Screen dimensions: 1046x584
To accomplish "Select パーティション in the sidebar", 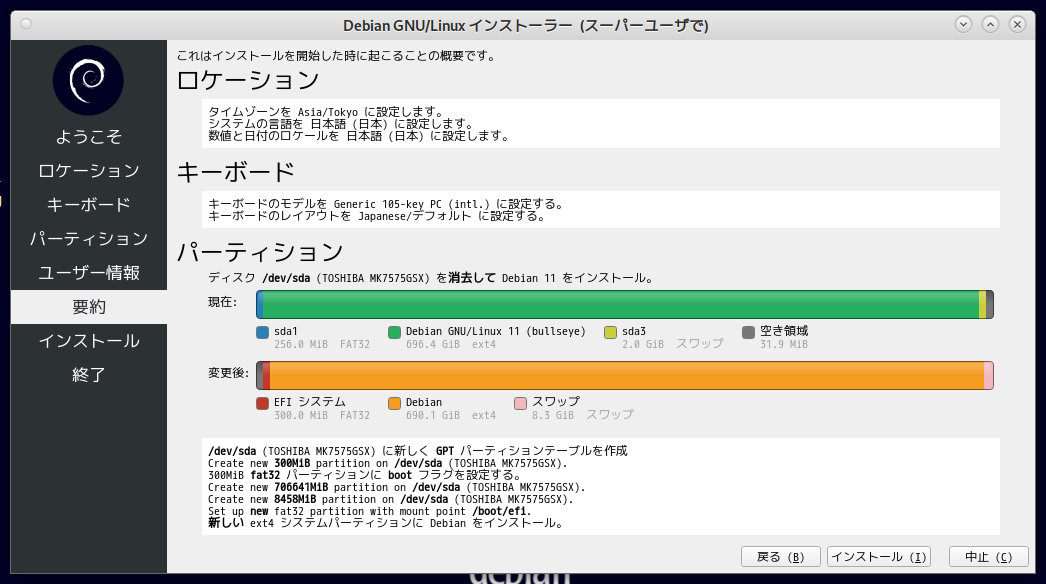I will point(89,239).
